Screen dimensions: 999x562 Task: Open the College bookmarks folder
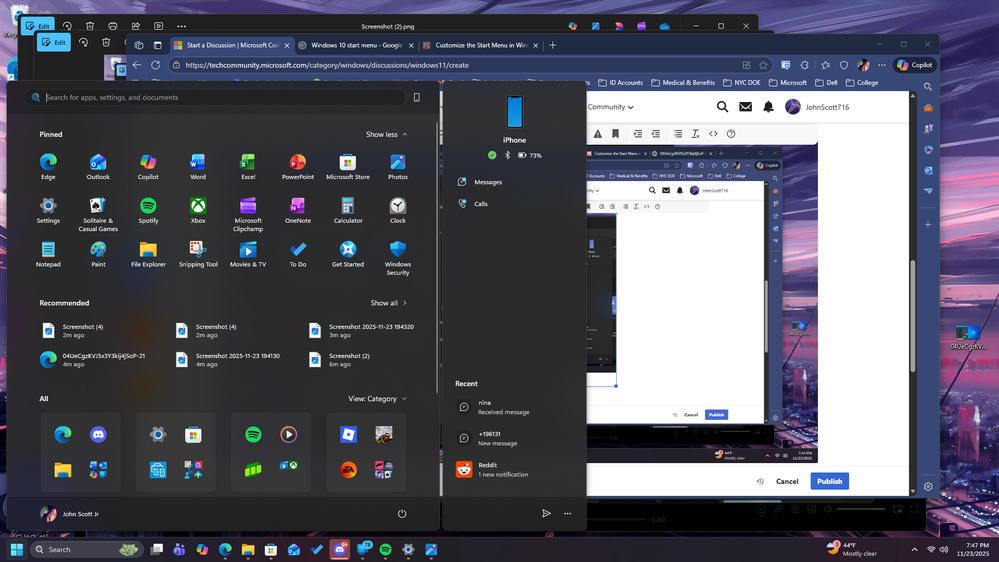(862, 83)
